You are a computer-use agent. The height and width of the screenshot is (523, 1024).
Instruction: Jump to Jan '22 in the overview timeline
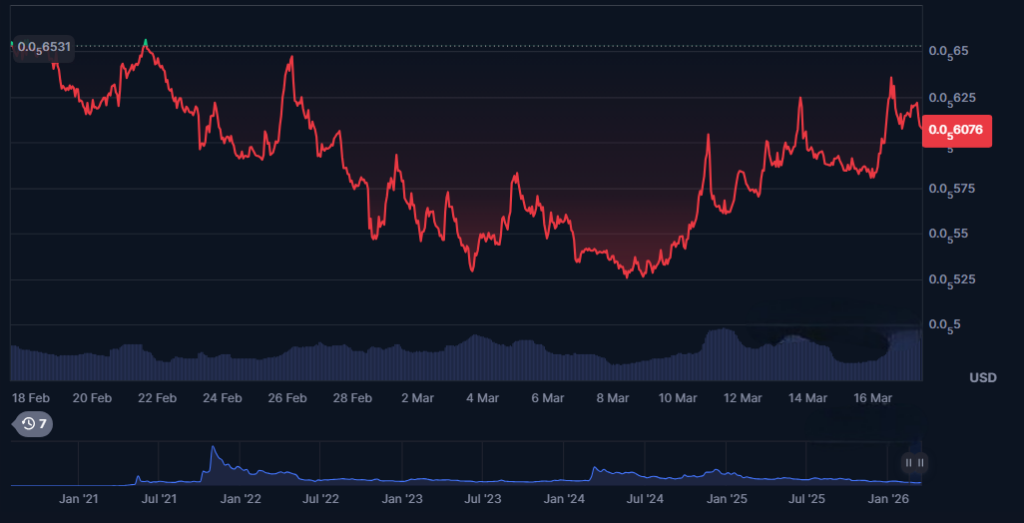click(240, 497)
